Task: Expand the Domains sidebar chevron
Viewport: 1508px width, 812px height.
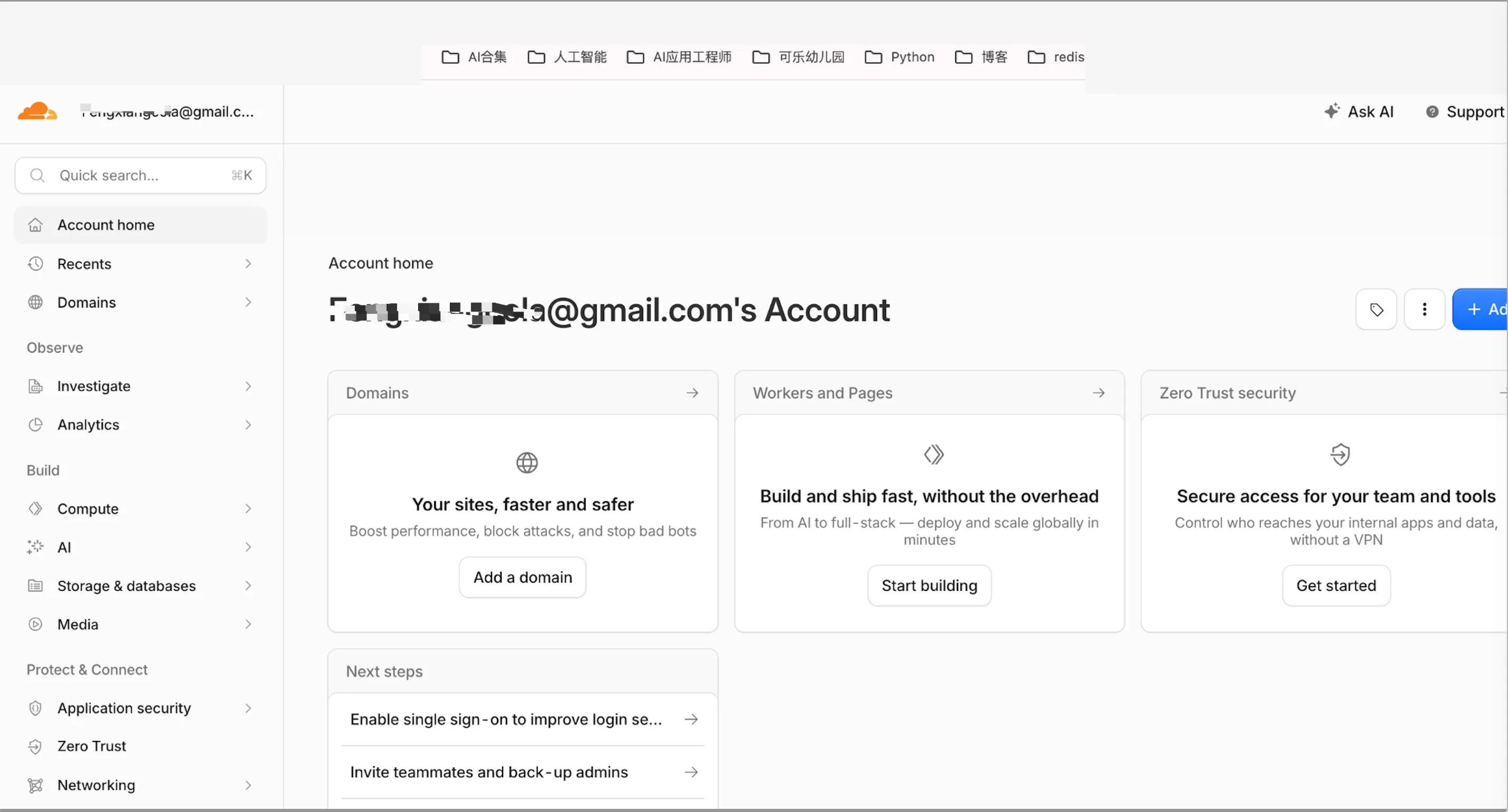Action: click(248, 302)
